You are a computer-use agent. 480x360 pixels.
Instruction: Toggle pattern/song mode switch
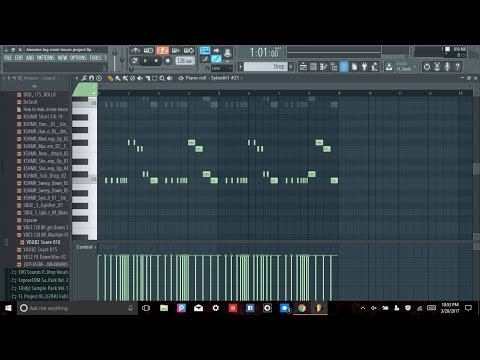coord(134,61)
